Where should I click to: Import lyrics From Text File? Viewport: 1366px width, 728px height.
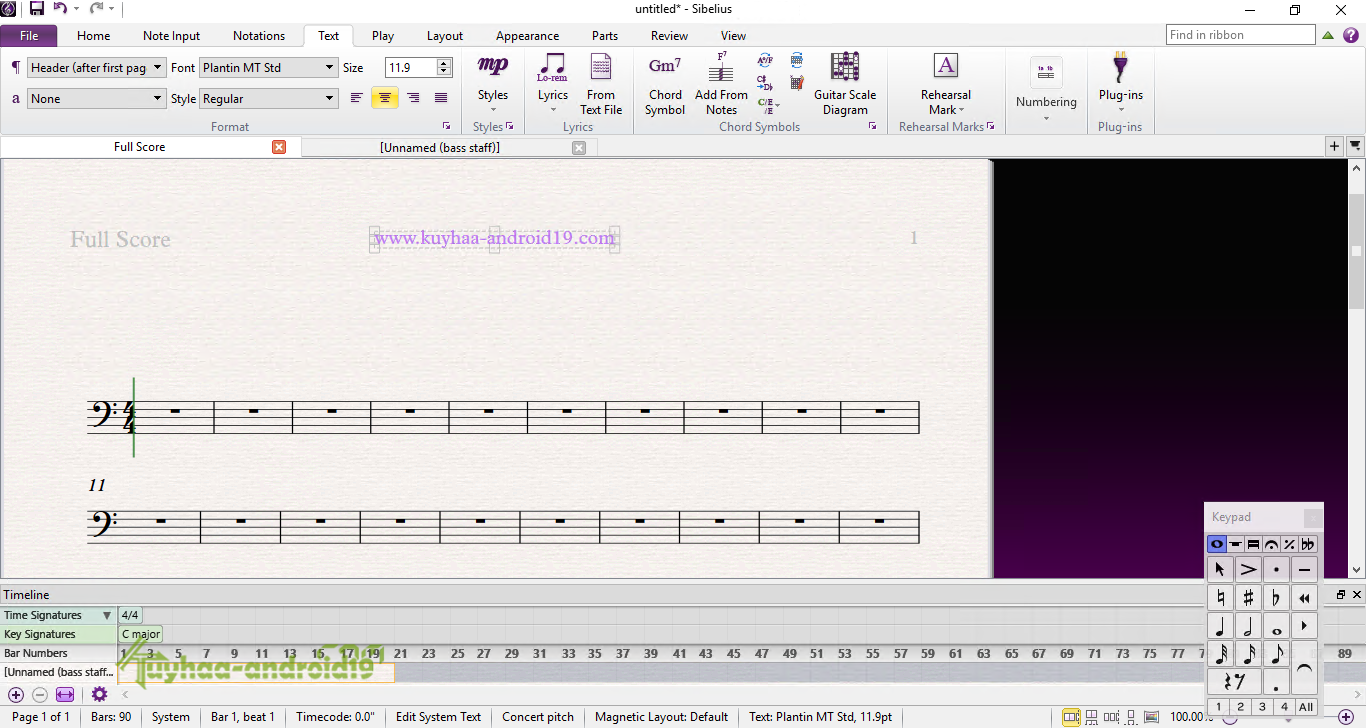(x=601, y=84)
